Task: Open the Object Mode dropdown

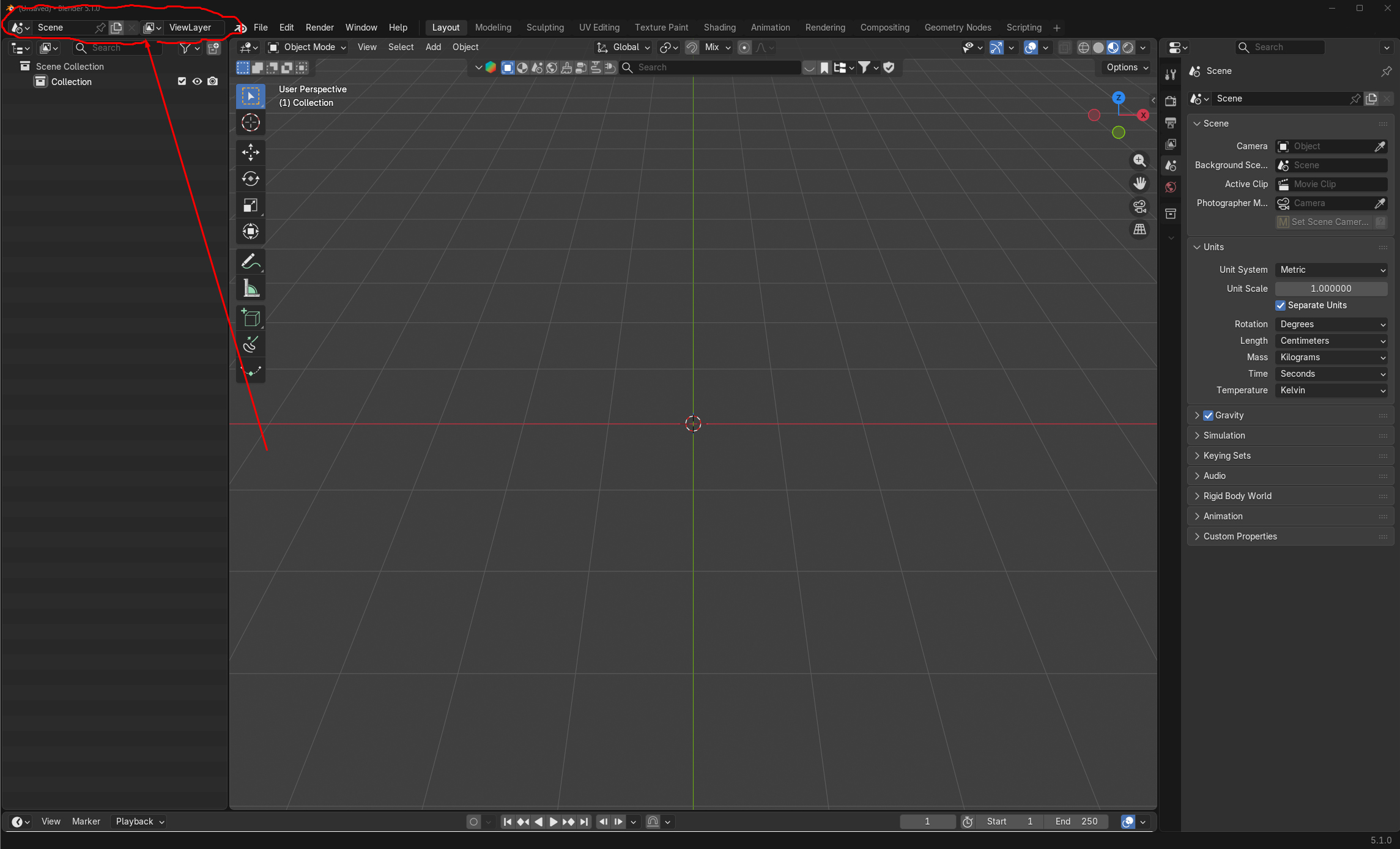Action: 308,47
